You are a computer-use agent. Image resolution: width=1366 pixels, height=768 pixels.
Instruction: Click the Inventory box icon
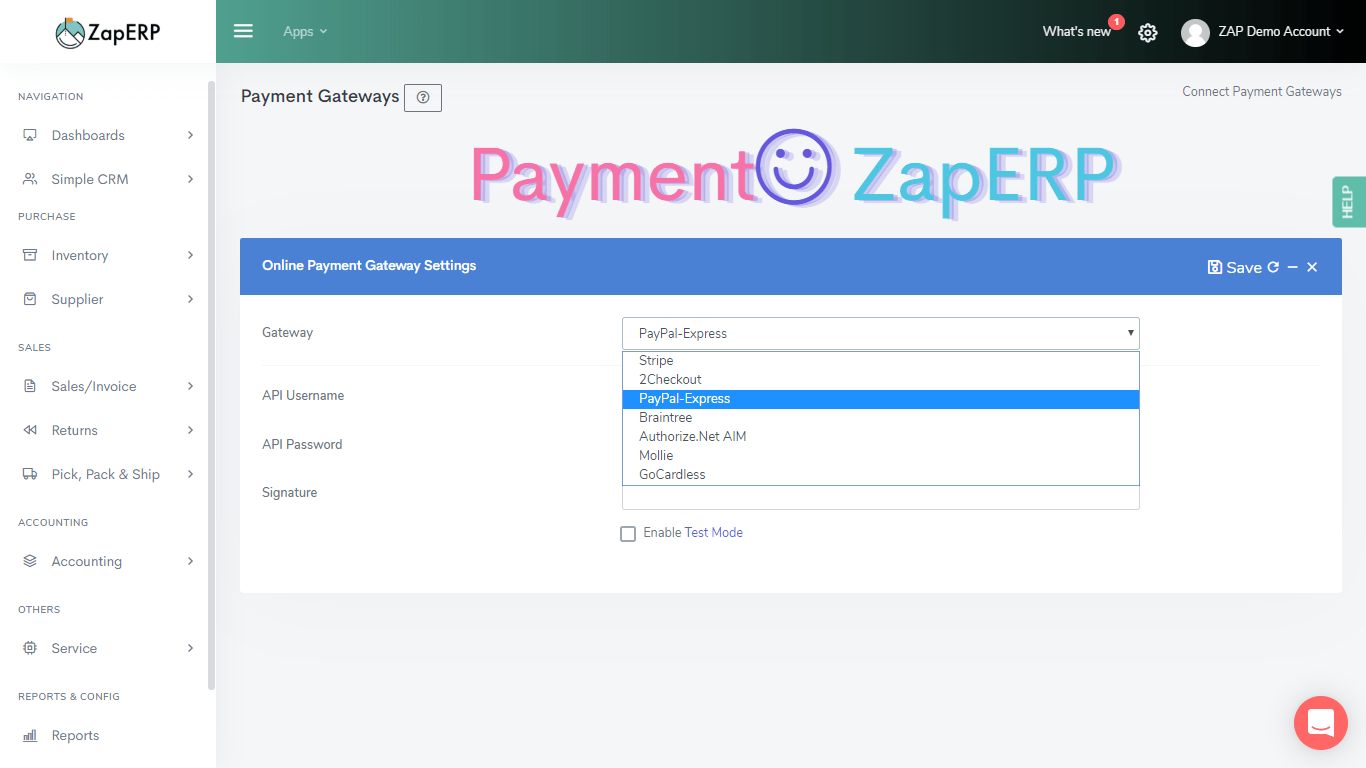pos(30,255)
